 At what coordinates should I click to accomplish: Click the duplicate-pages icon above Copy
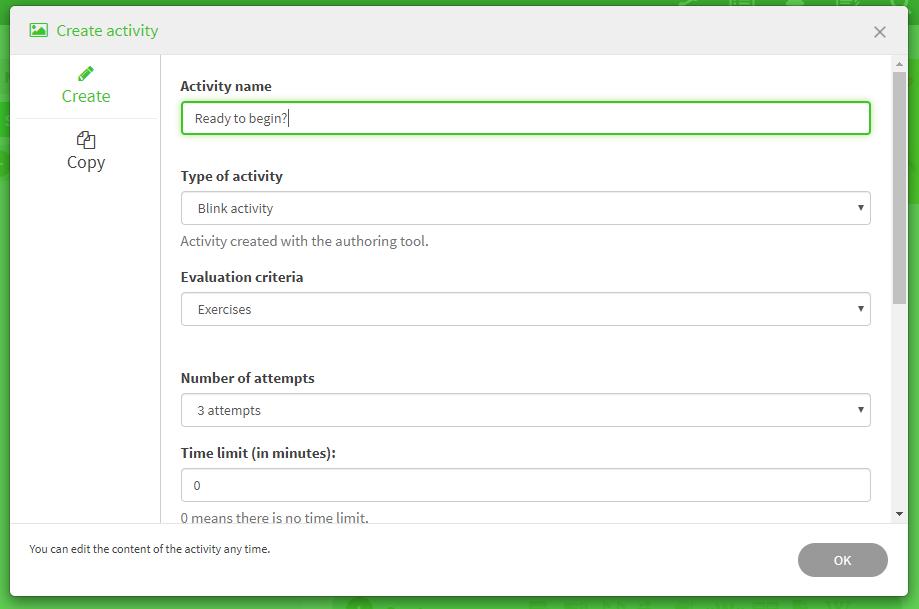(x=86, y=140)
